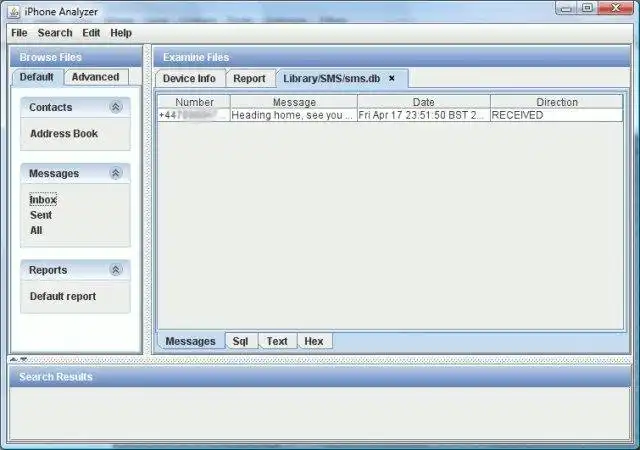Switch to the Hex view tab
The width and height of the screenshot is (640, 450).
[x=314, y=341]
